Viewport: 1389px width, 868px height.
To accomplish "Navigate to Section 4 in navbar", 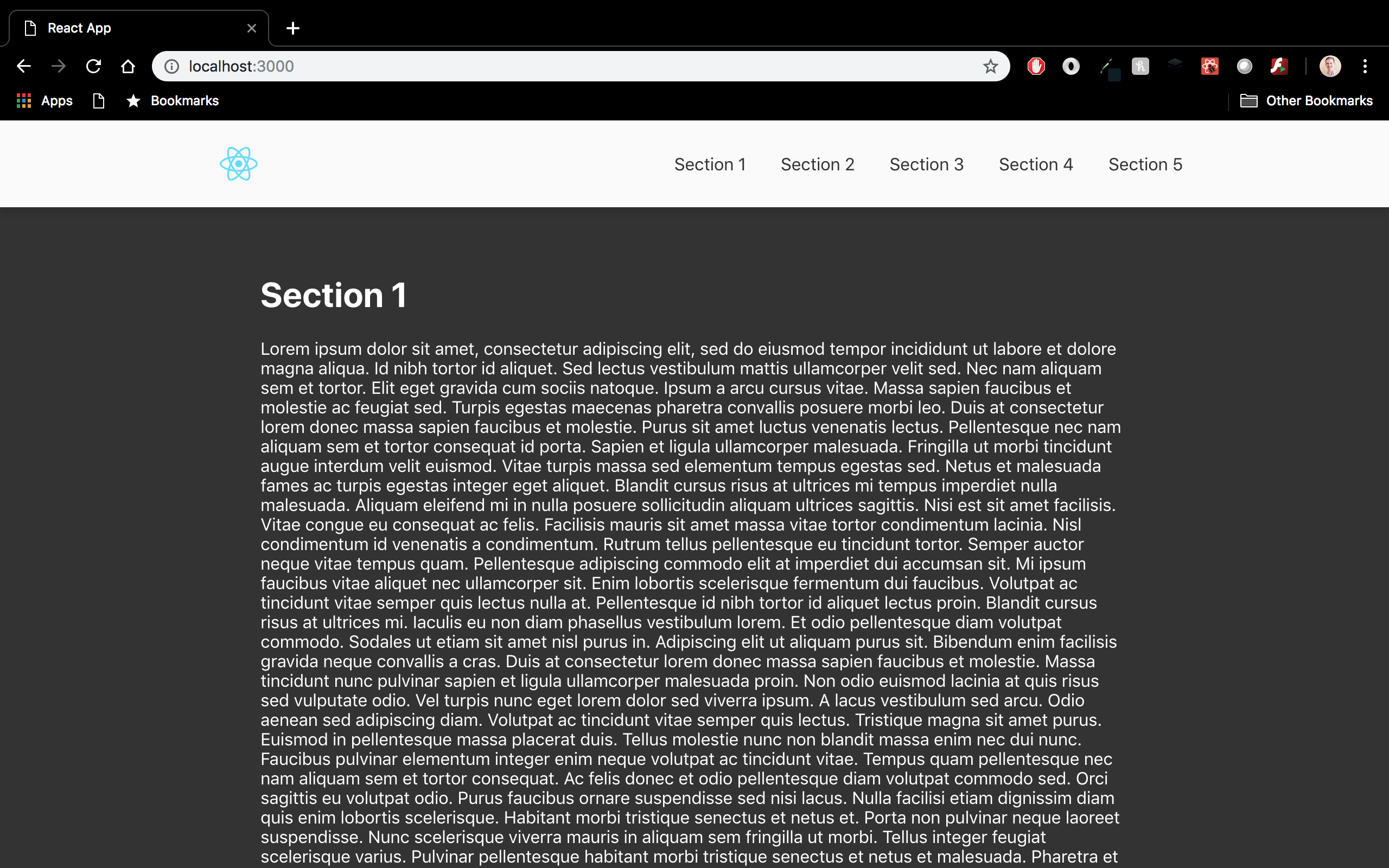I will [x=1035, y=164].
